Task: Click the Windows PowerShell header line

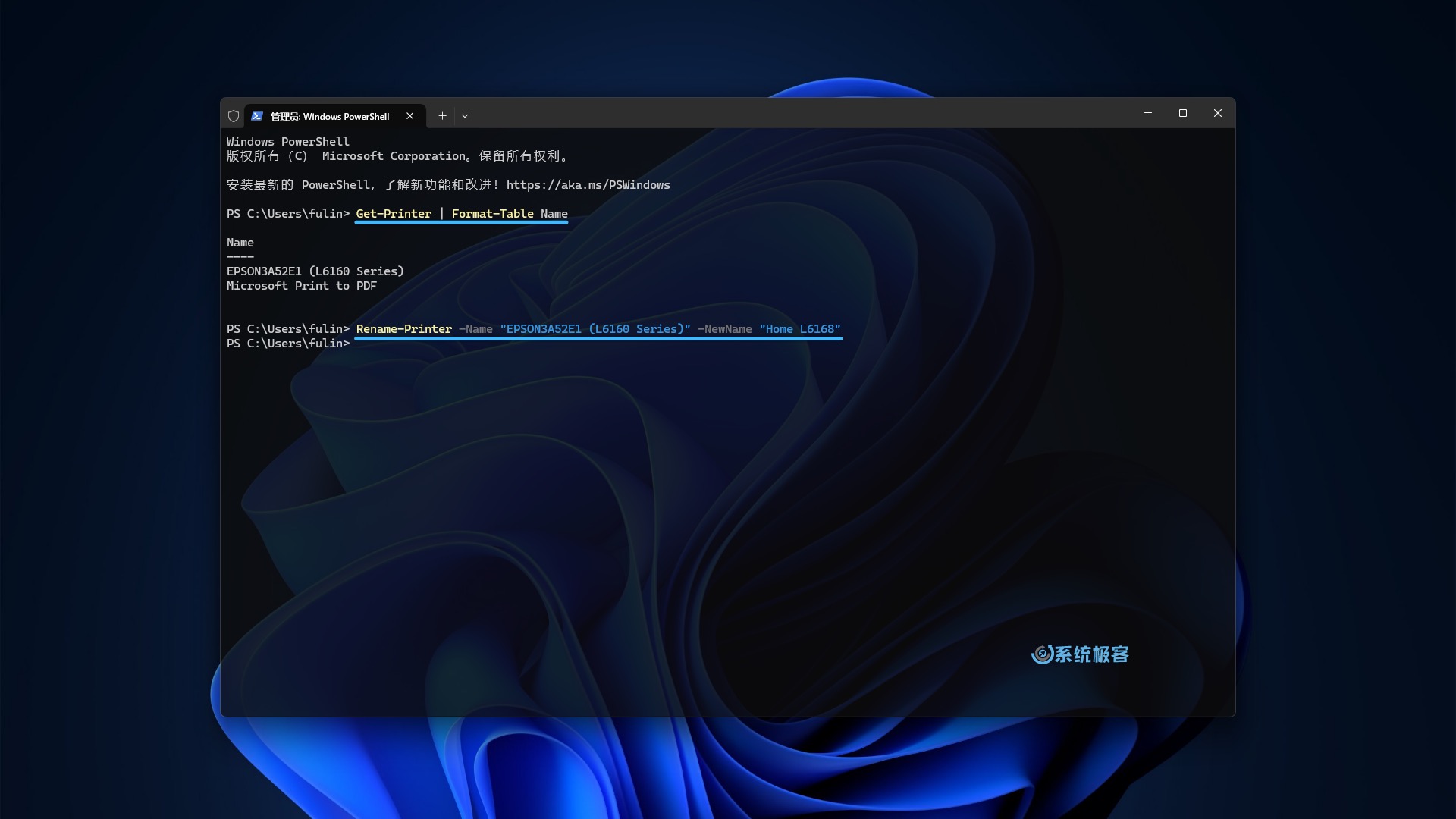Action: coord(288,142)
